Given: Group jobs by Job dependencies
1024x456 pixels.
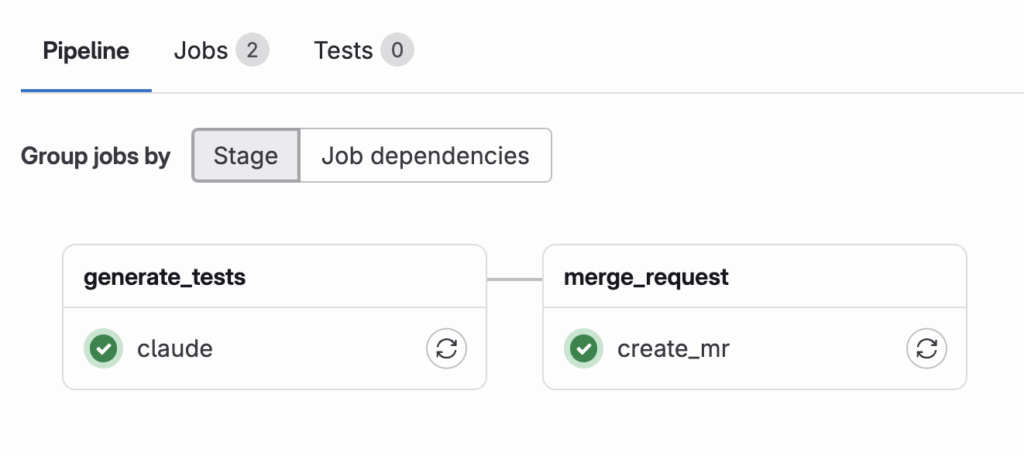Looking at the screenshot, I should click(x=425, y=155).
